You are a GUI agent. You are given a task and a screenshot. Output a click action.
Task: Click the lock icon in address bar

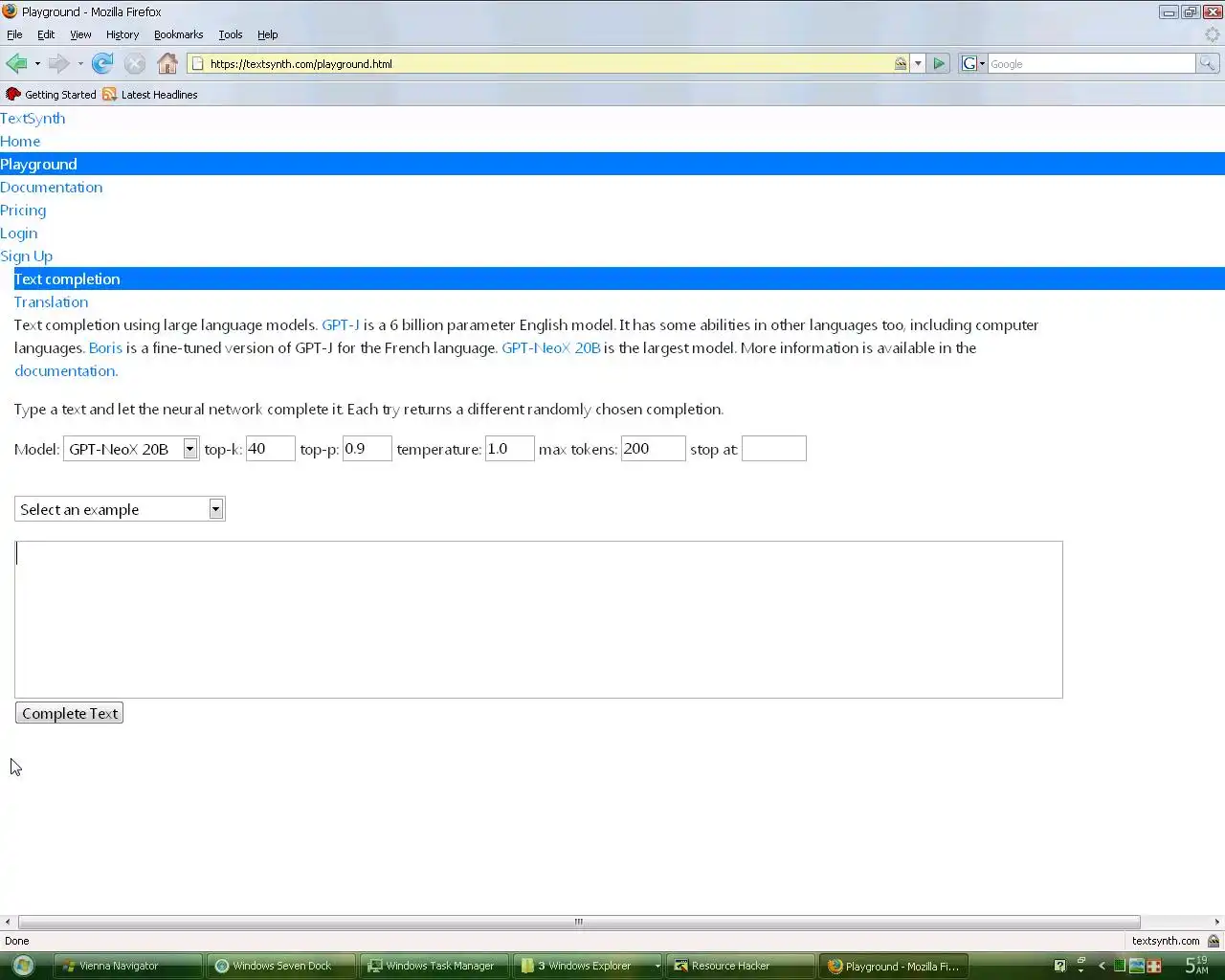(x=901, y=64)
